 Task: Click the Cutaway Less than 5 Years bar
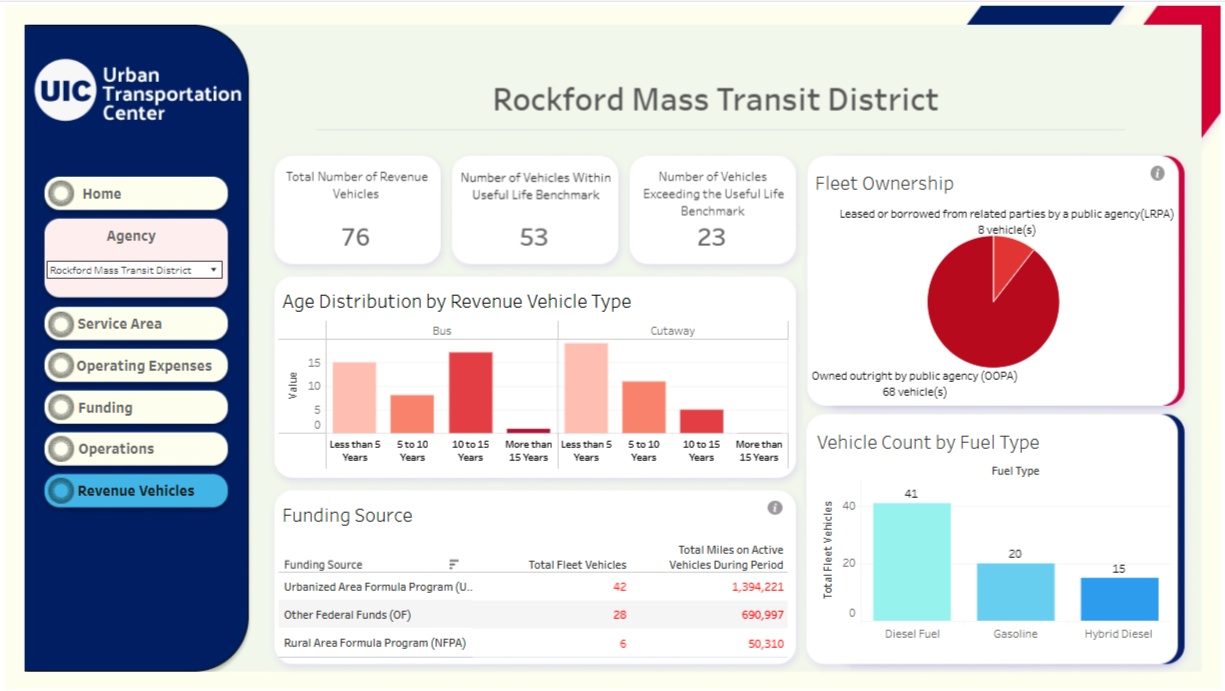tap(586, 388)
